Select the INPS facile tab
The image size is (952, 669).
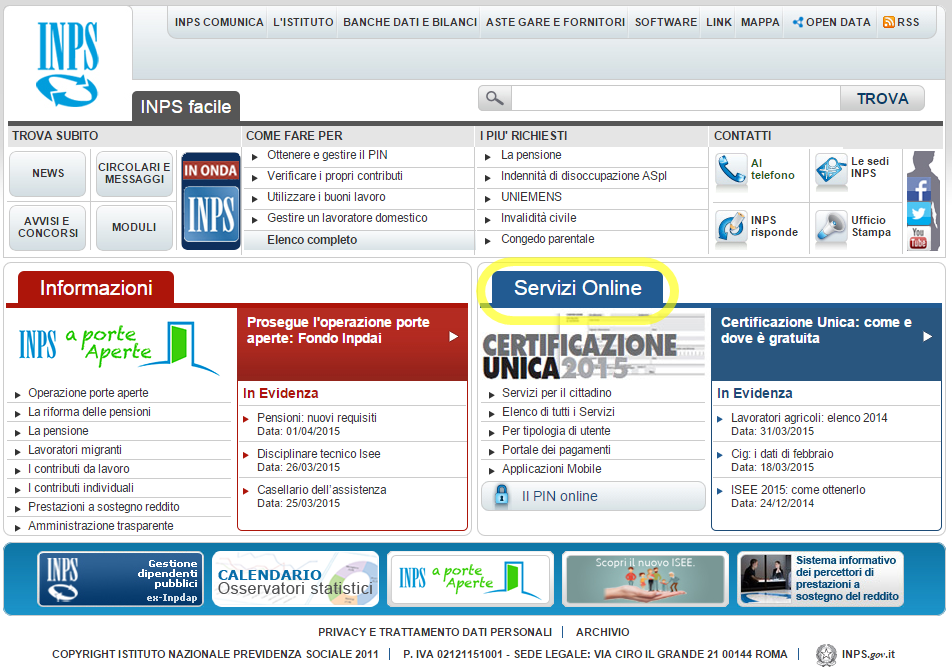point(186,107)
